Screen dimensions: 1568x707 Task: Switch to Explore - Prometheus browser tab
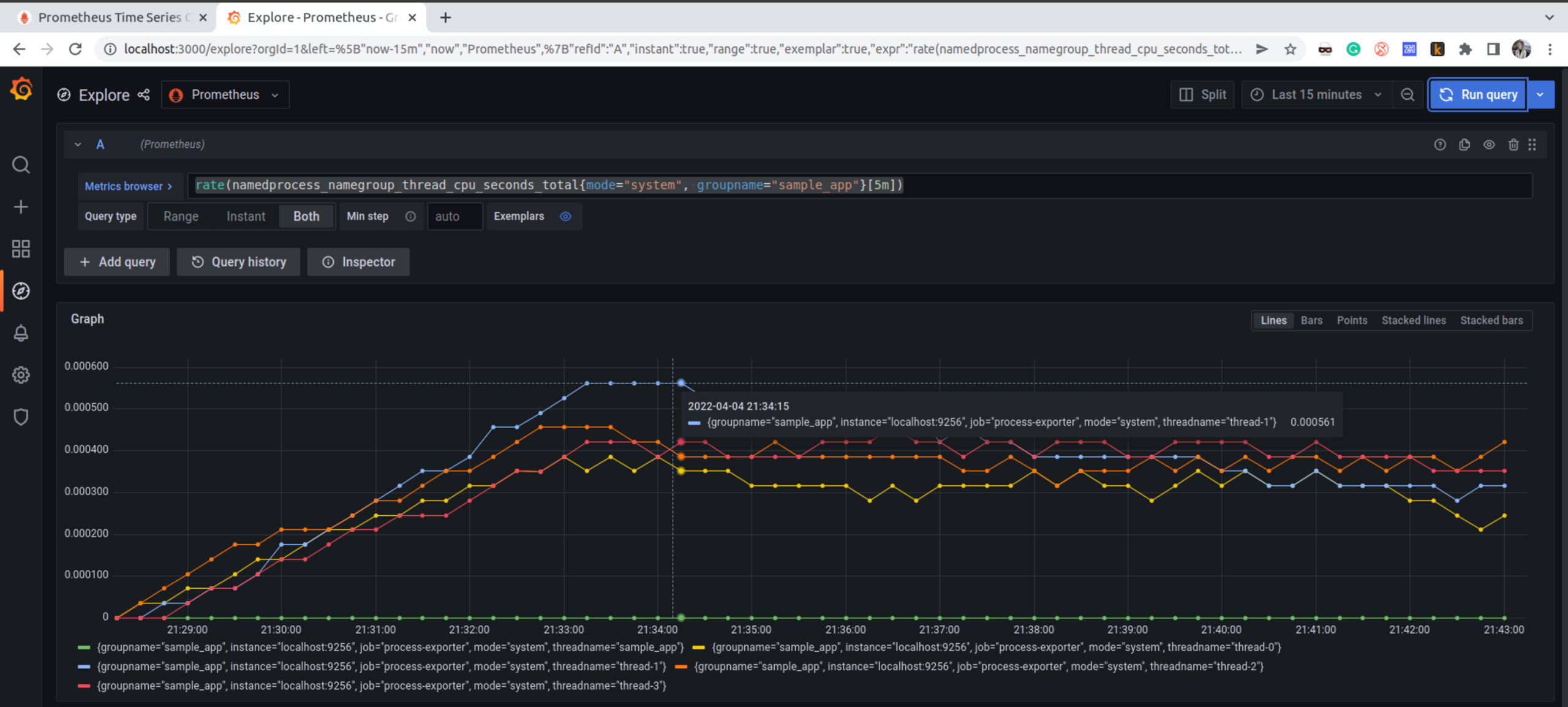322,18
